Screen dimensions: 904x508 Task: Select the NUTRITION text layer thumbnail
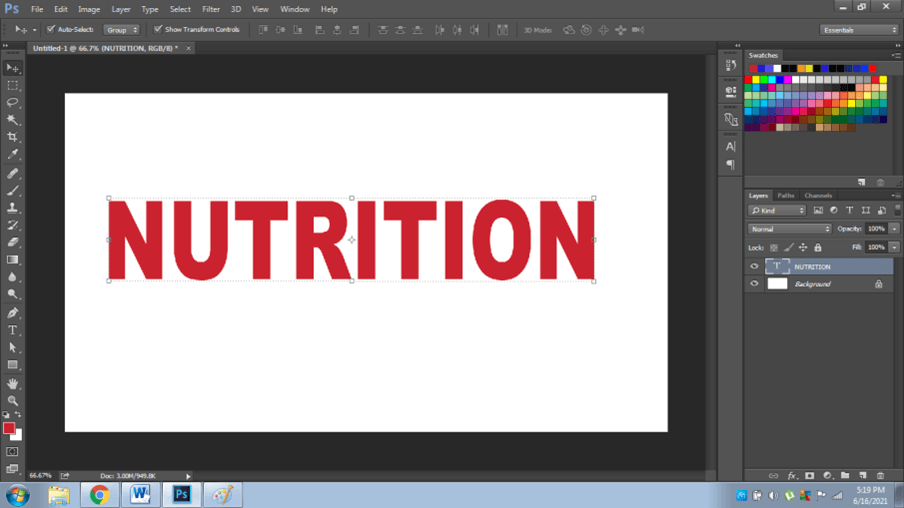(x=777, y=266)
